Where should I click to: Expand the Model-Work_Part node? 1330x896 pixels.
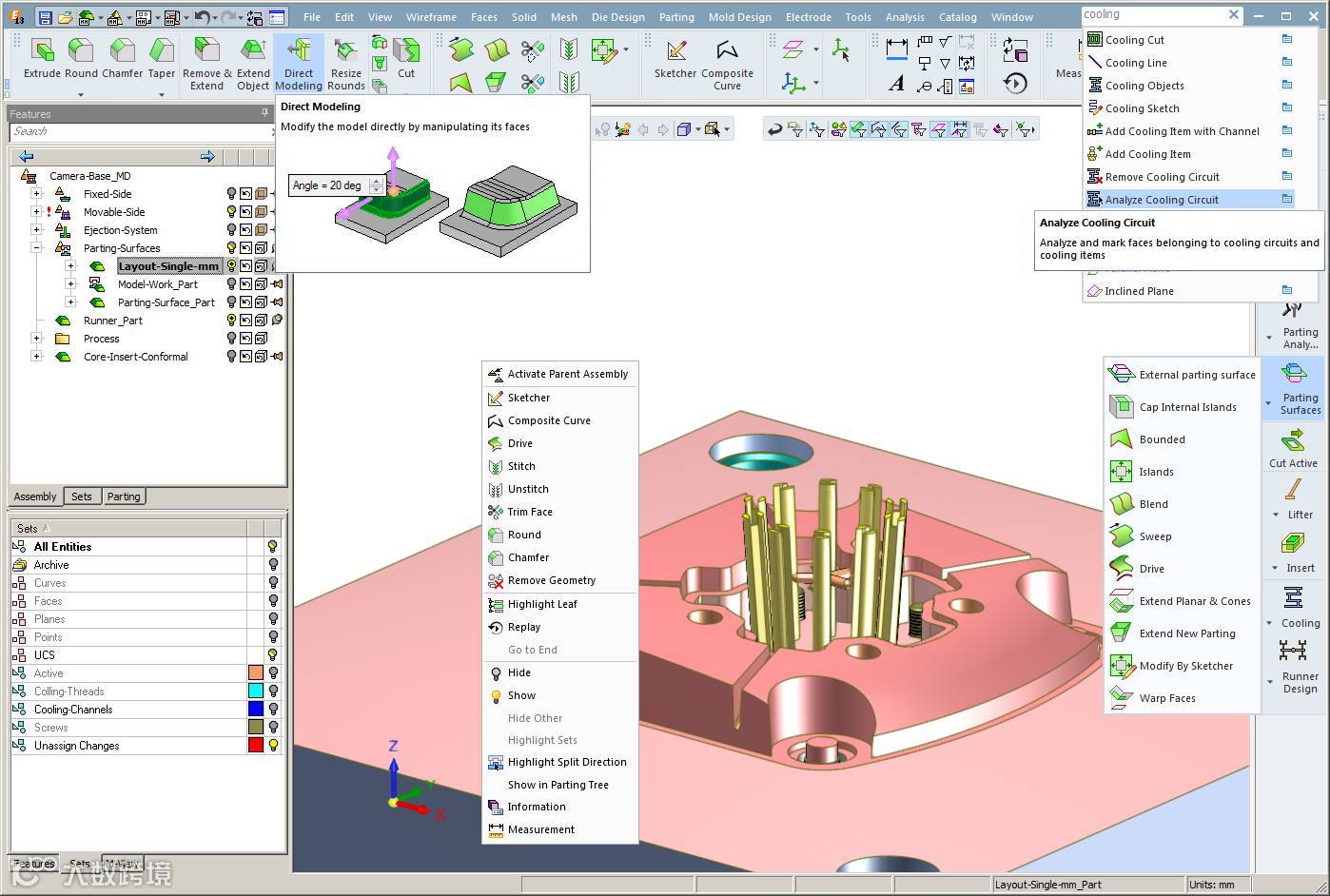70,284
